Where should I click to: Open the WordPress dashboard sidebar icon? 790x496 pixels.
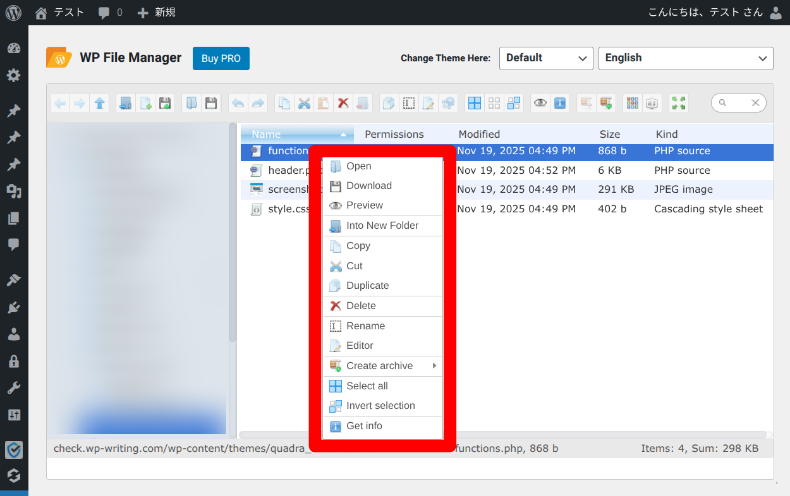pyautogui.click(x=14, y=48)
